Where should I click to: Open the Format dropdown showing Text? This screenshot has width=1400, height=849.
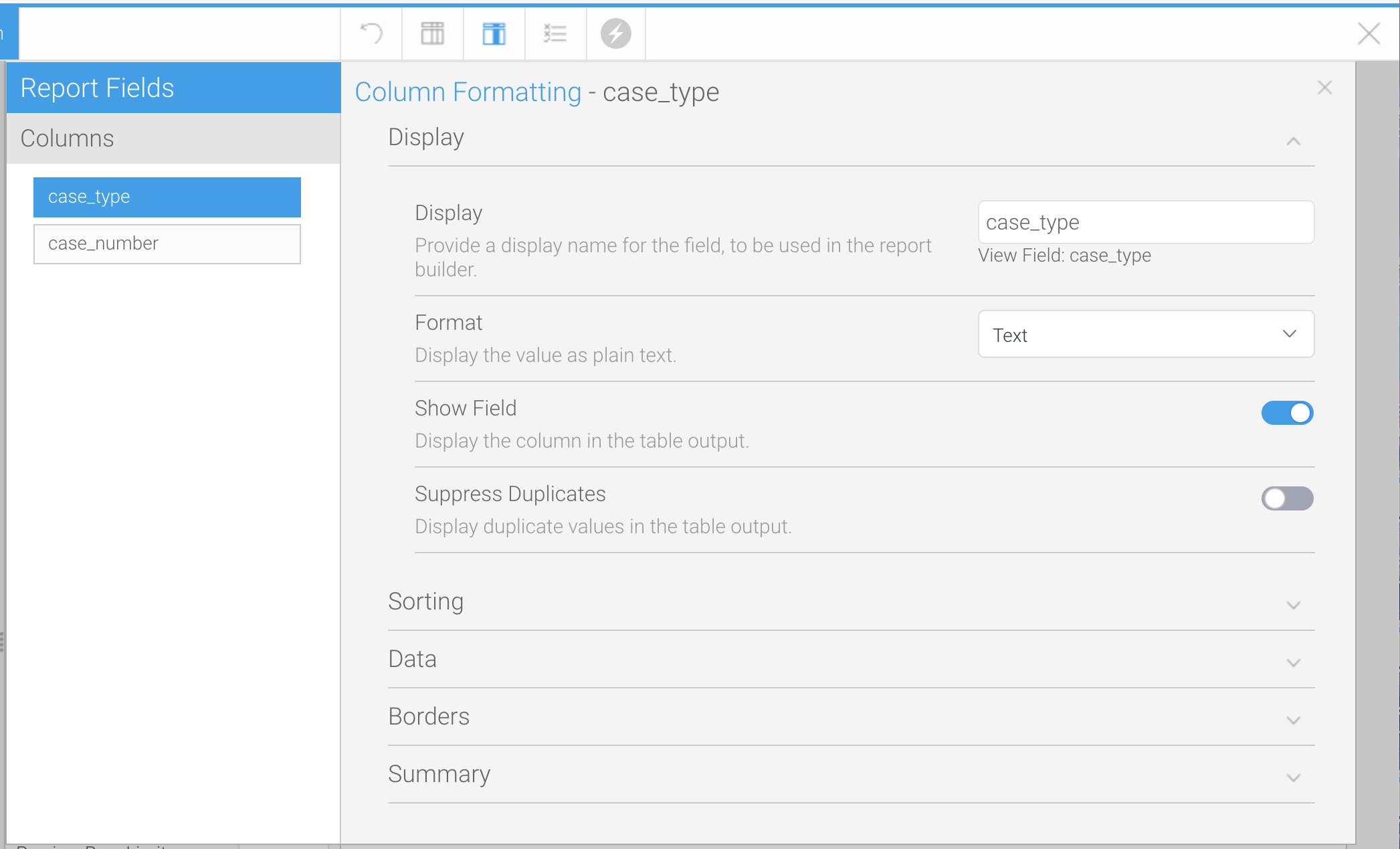(x=1145, y=334)
